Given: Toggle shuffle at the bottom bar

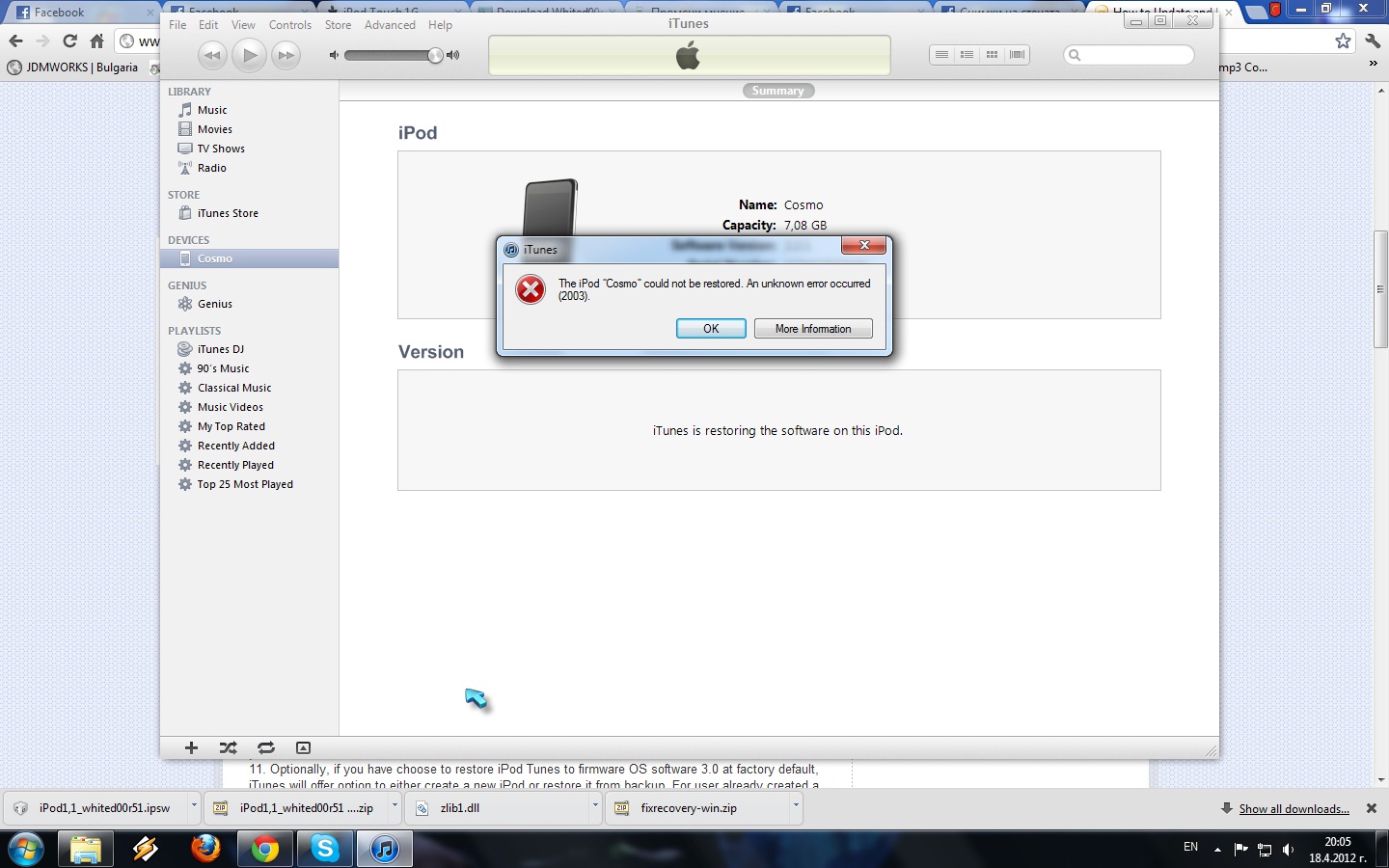Looking at the screenshot, I should pos(228,747).
